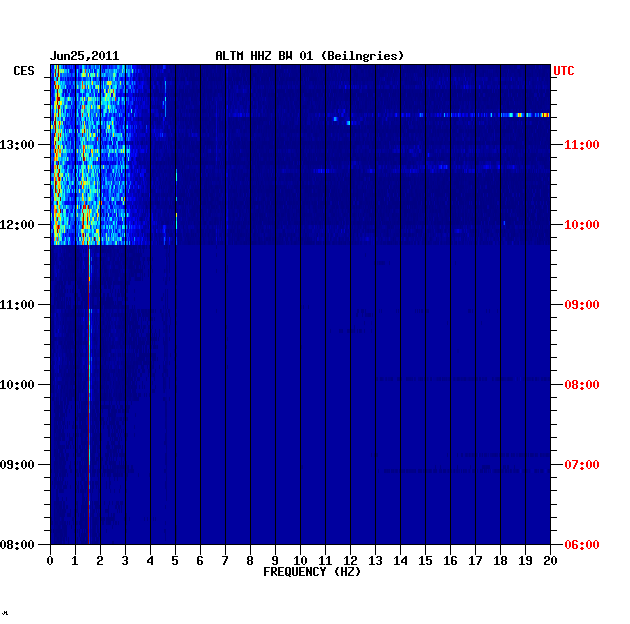Click frequency axis tick label 0

(x=50, y=561)
